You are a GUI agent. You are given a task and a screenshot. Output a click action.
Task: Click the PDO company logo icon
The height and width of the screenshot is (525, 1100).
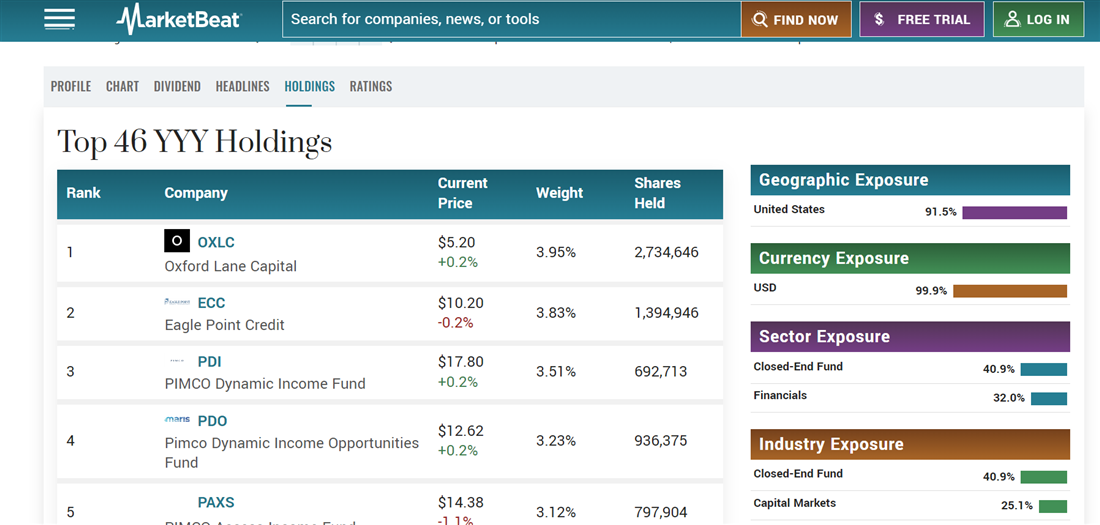[177, 420]
